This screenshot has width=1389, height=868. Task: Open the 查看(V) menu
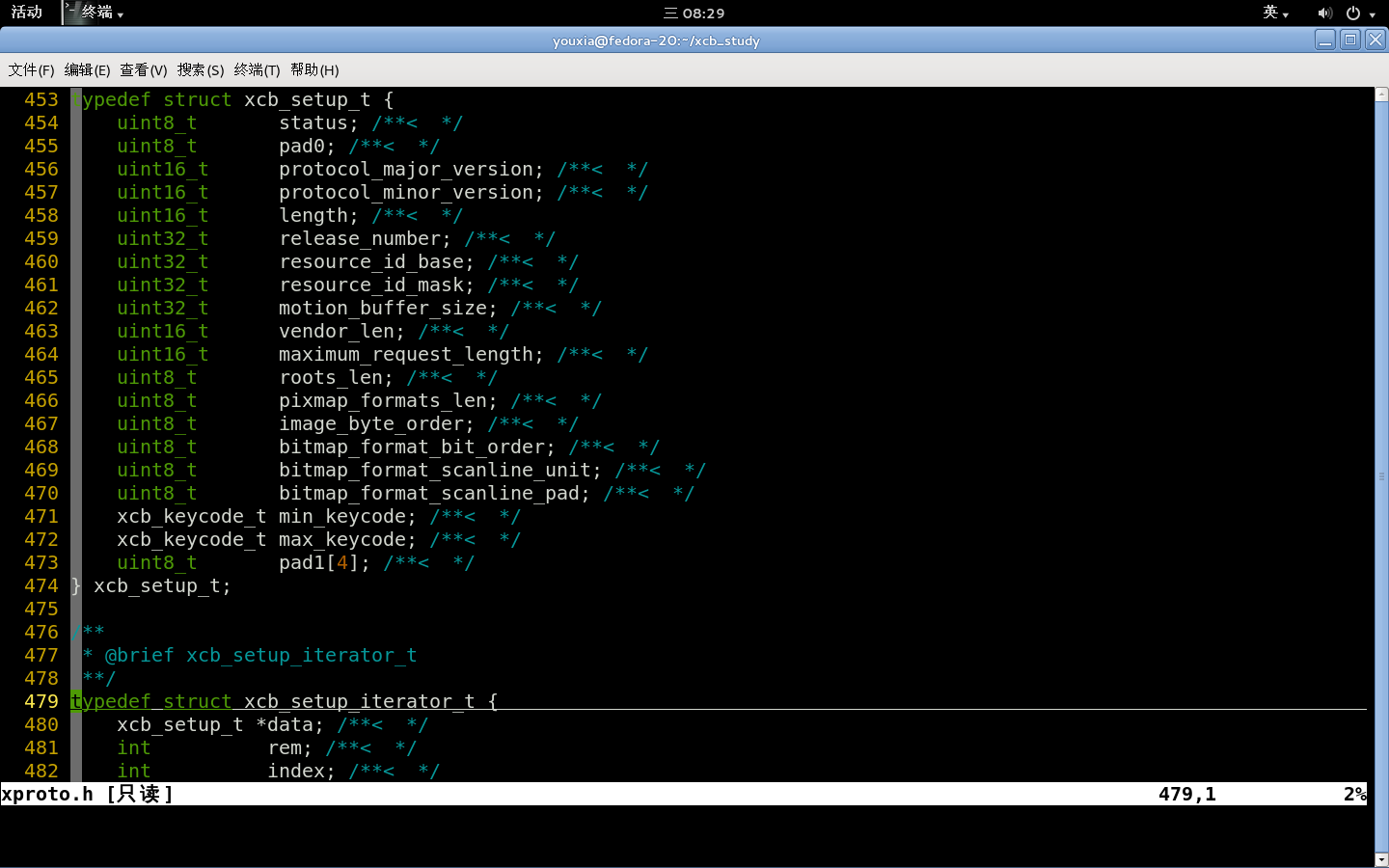click(x=143, y=69)
